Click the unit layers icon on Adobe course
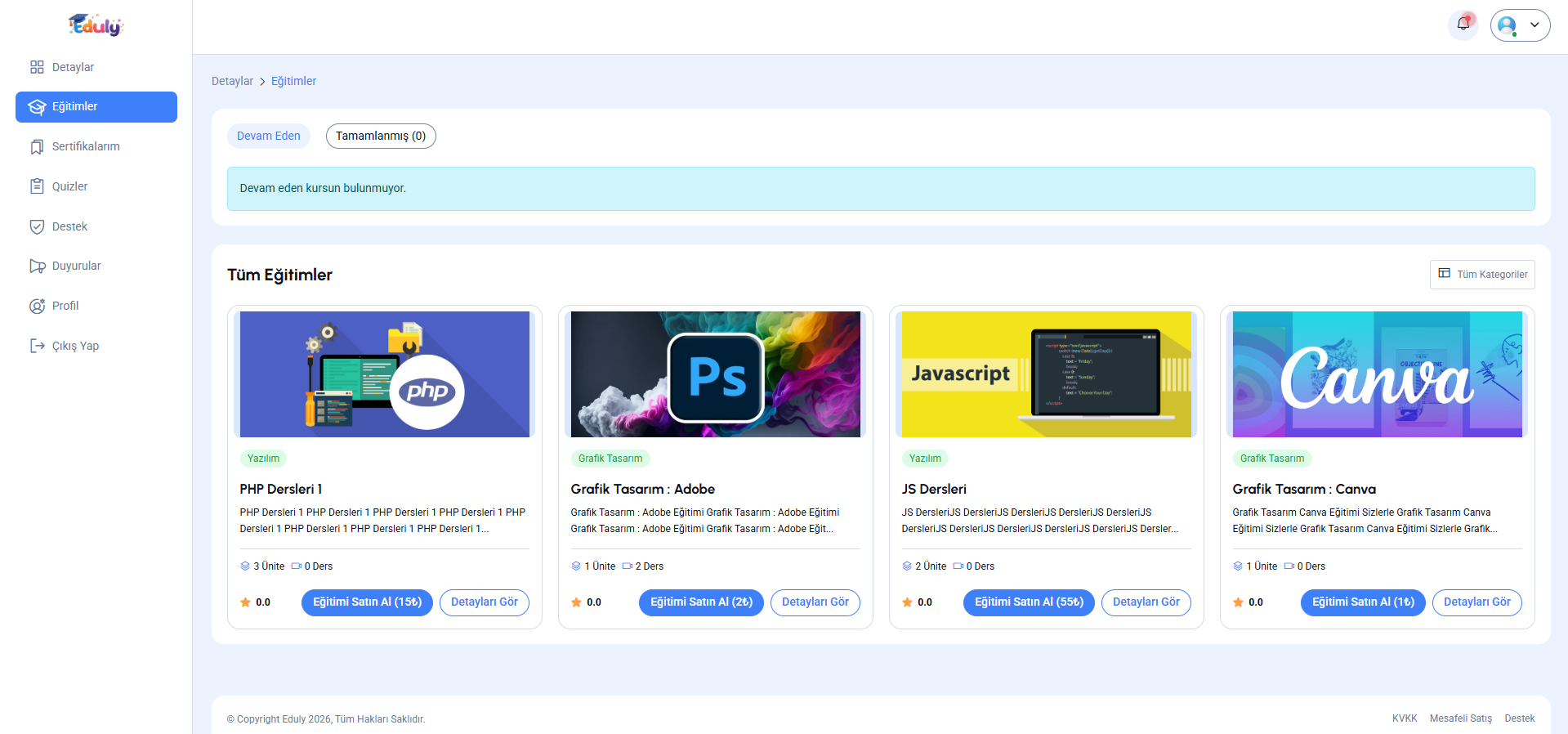This screenshot has height=734, width=1568. 576,566
